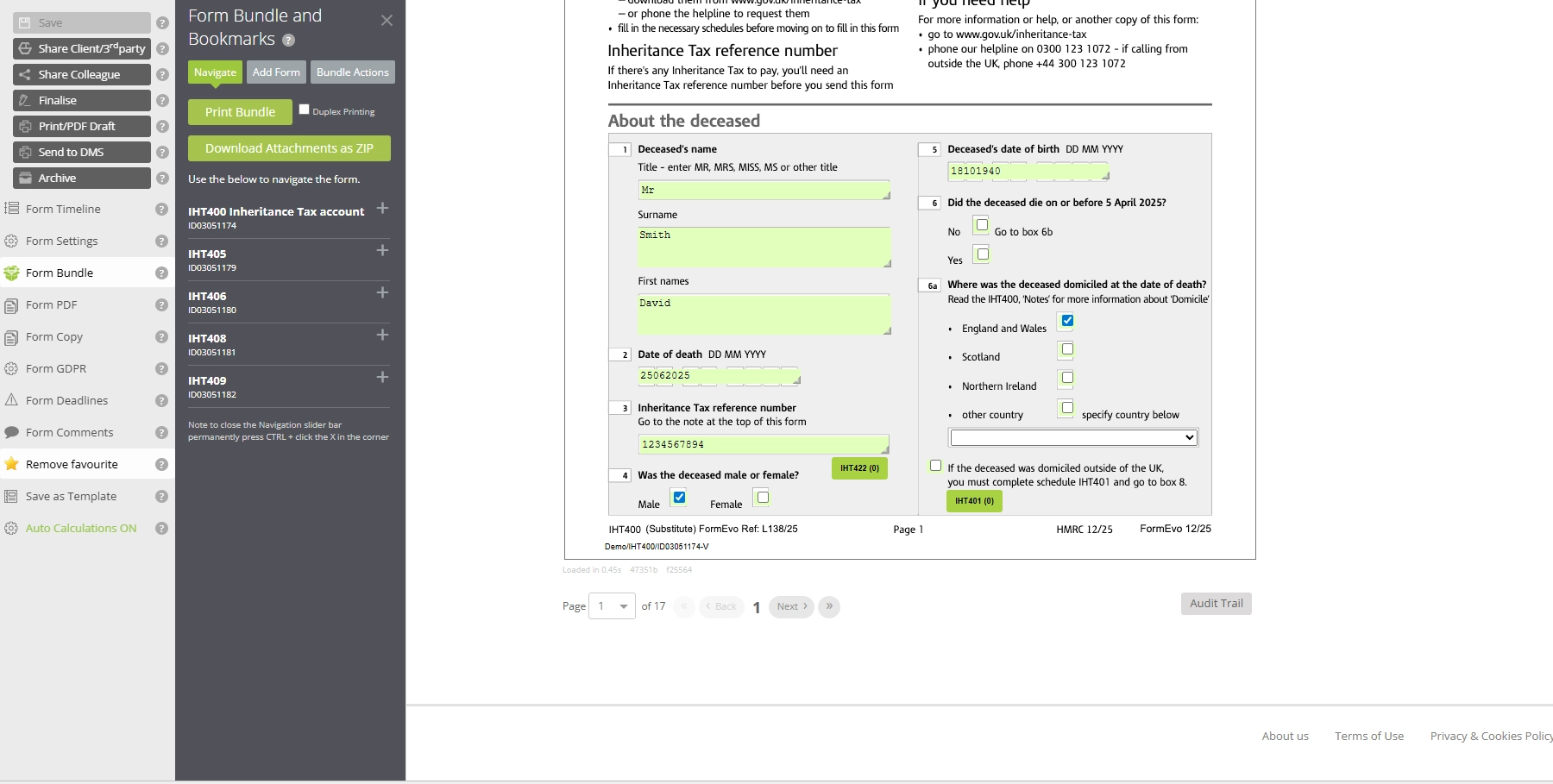Image resolution: width=1553 pixels, height=784 pixels.
Task: Tick the Scotland domicile checkbox
Action: 1066,349
